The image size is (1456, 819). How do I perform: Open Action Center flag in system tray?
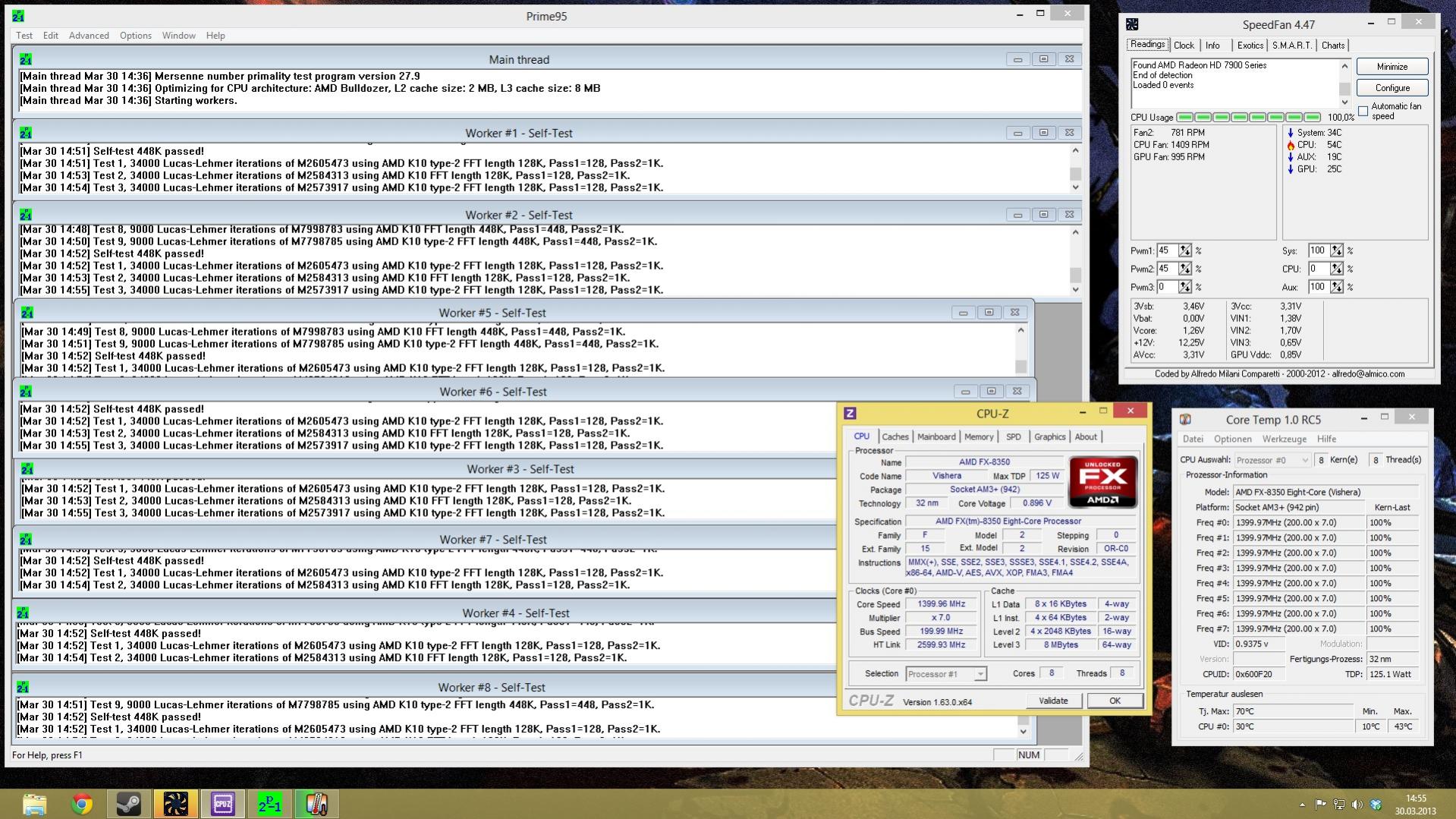coord(1320,805)
